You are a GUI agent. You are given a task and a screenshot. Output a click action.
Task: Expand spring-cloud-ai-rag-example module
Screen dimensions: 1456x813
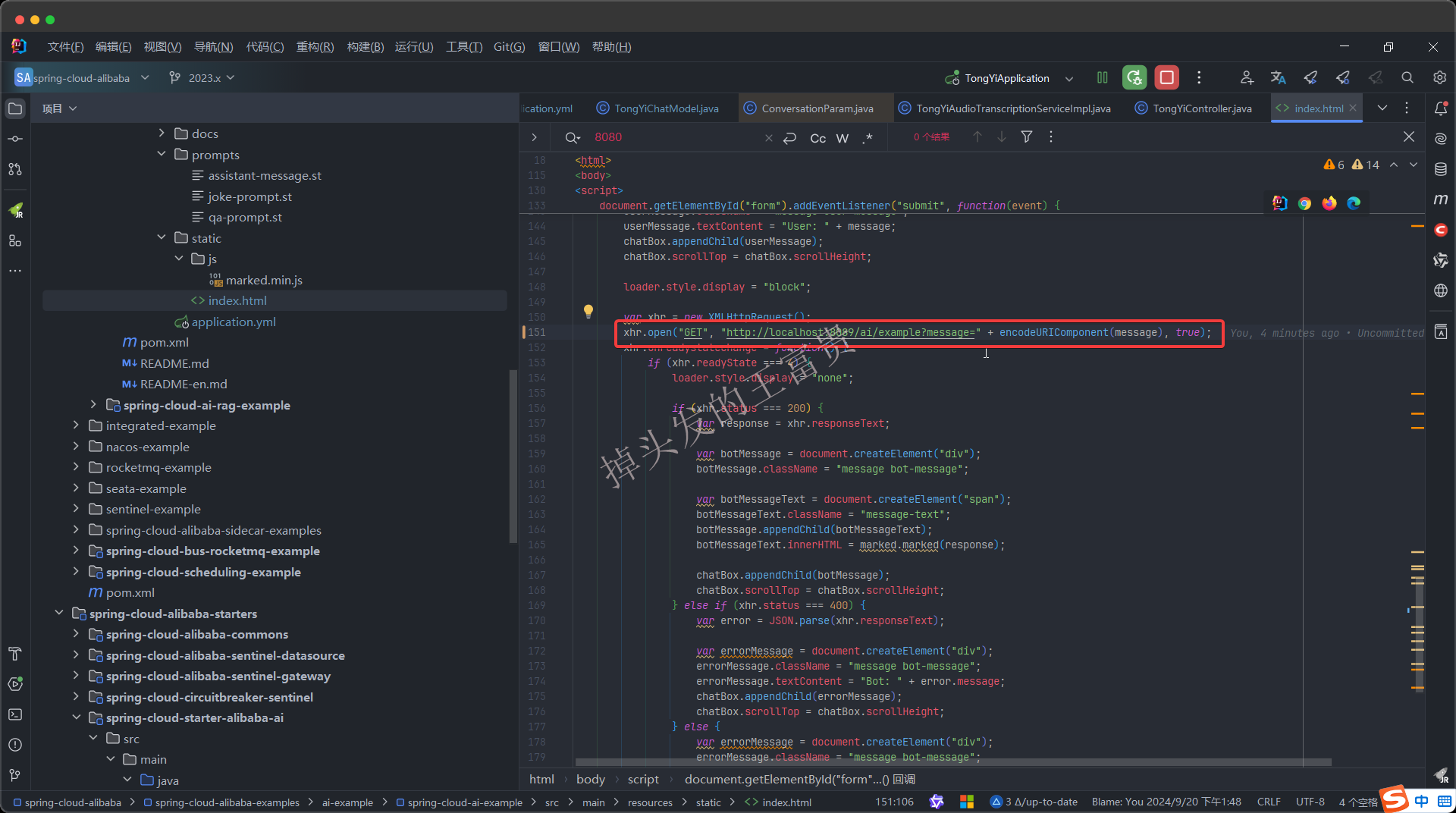(x=93, y=404)
